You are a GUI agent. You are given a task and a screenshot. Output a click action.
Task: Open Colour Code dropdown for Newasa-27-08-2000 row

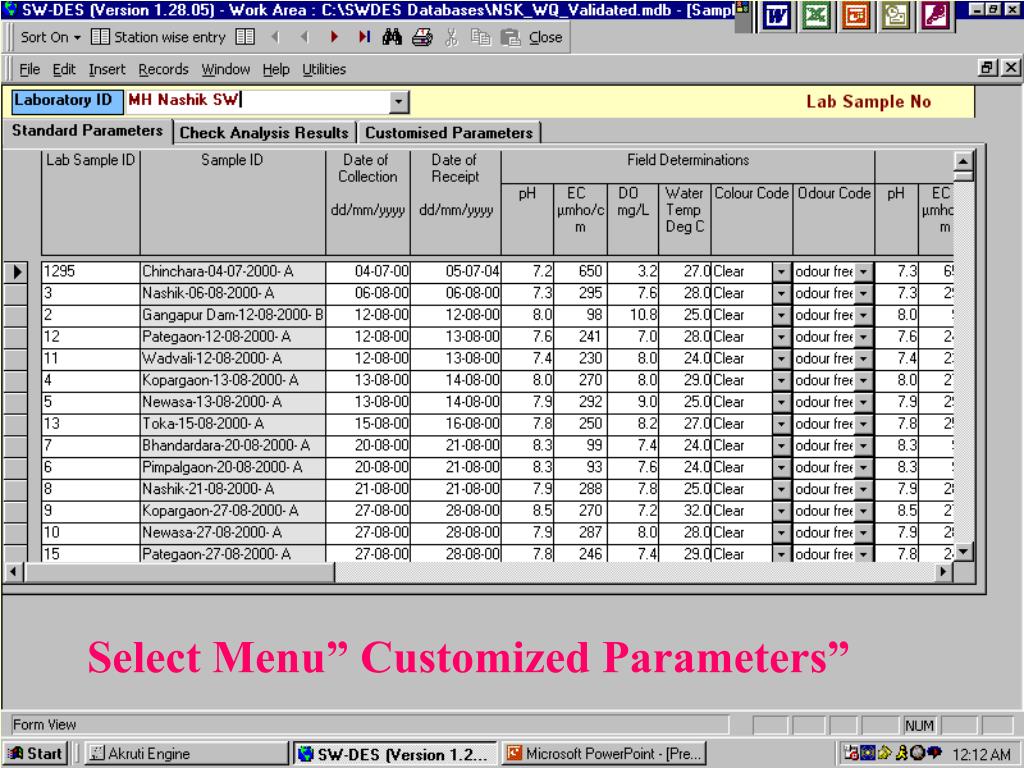click(781, 533)
